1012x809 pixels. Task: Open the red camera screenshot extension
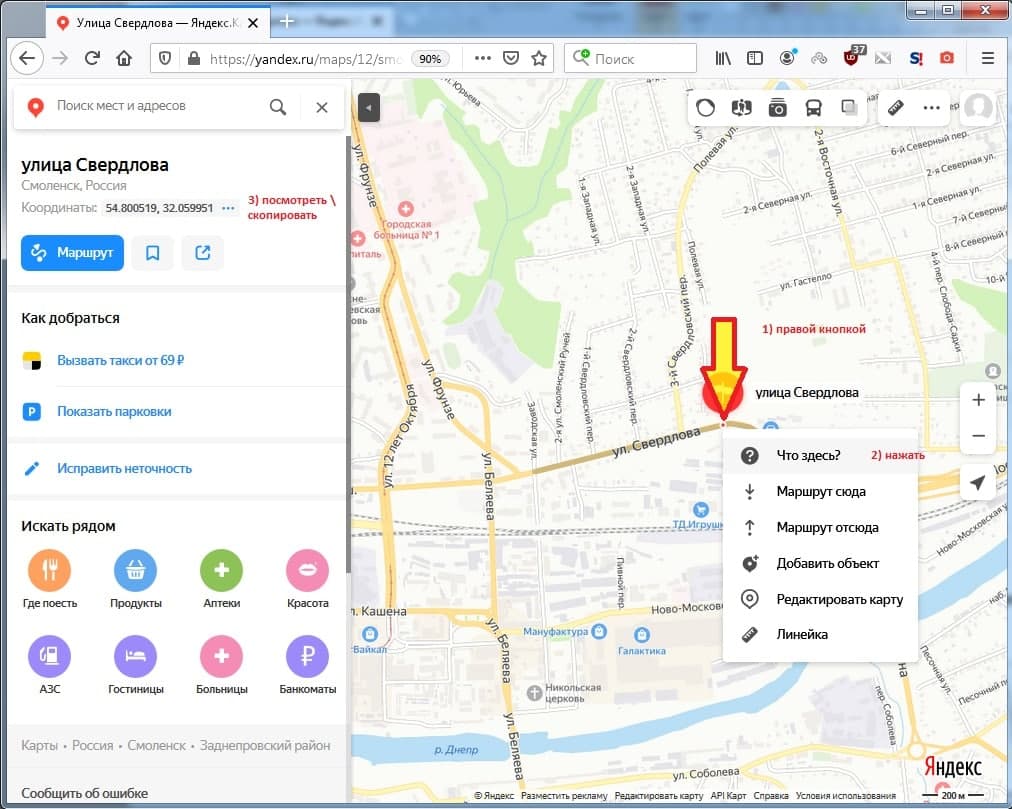click(946, 58)
